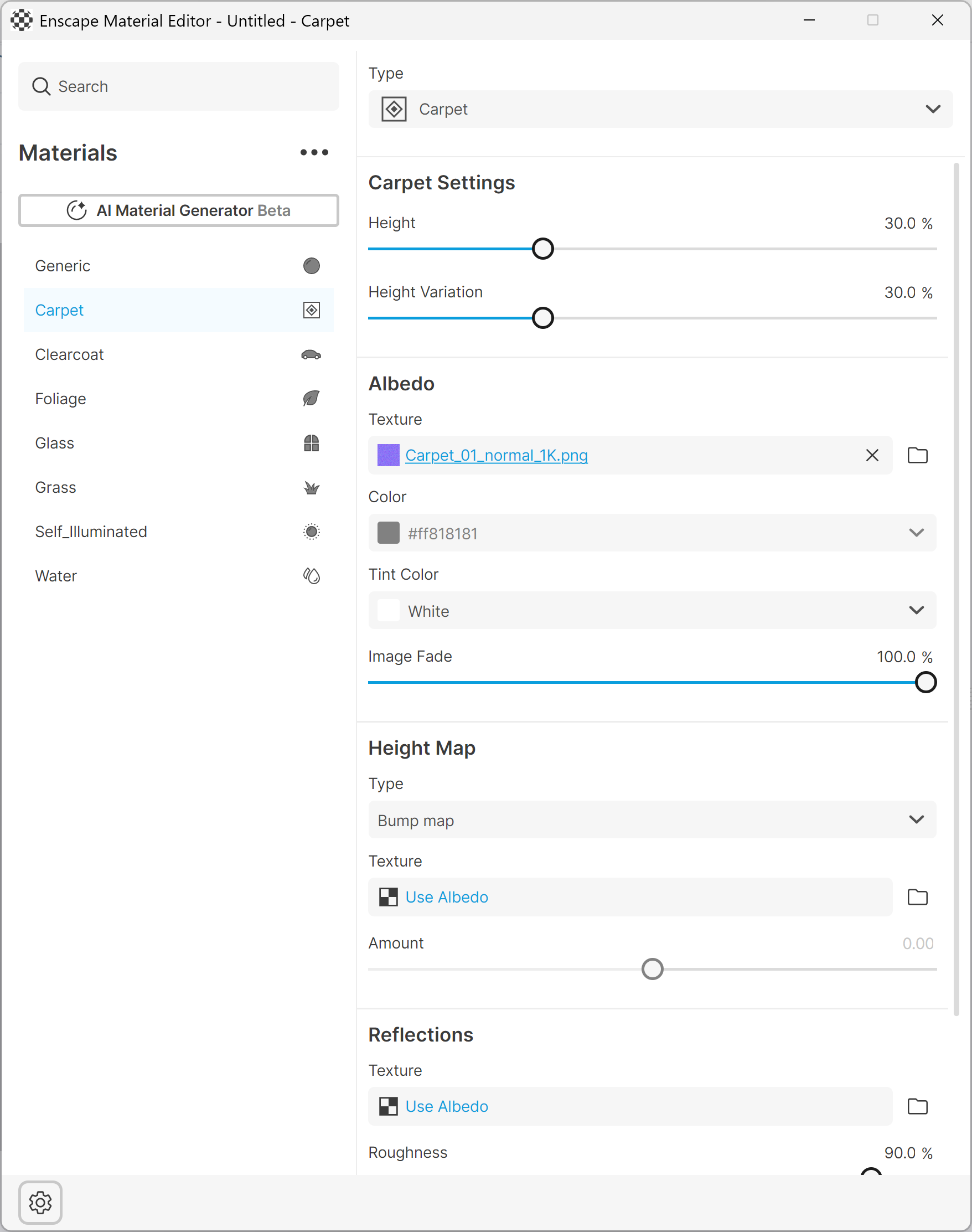972x1232 pixels.
Task: Browse for an Albedo texture file
Action: pyautogui.click(x=917, y=456)
